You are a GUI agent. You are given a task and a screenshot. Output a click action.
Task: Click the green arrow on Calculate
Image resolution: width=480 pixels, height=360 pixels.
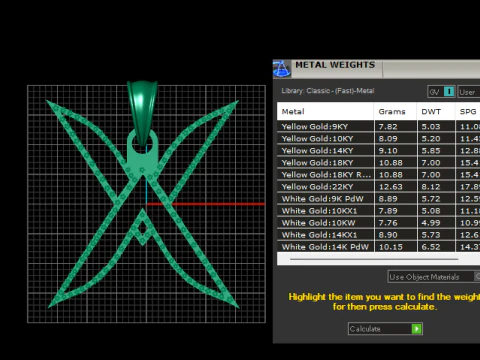point(417,329)
